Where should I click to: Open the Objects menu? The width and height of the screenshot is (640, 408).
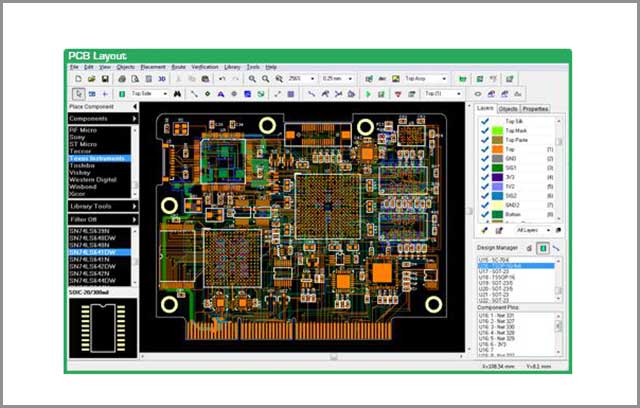125,67
